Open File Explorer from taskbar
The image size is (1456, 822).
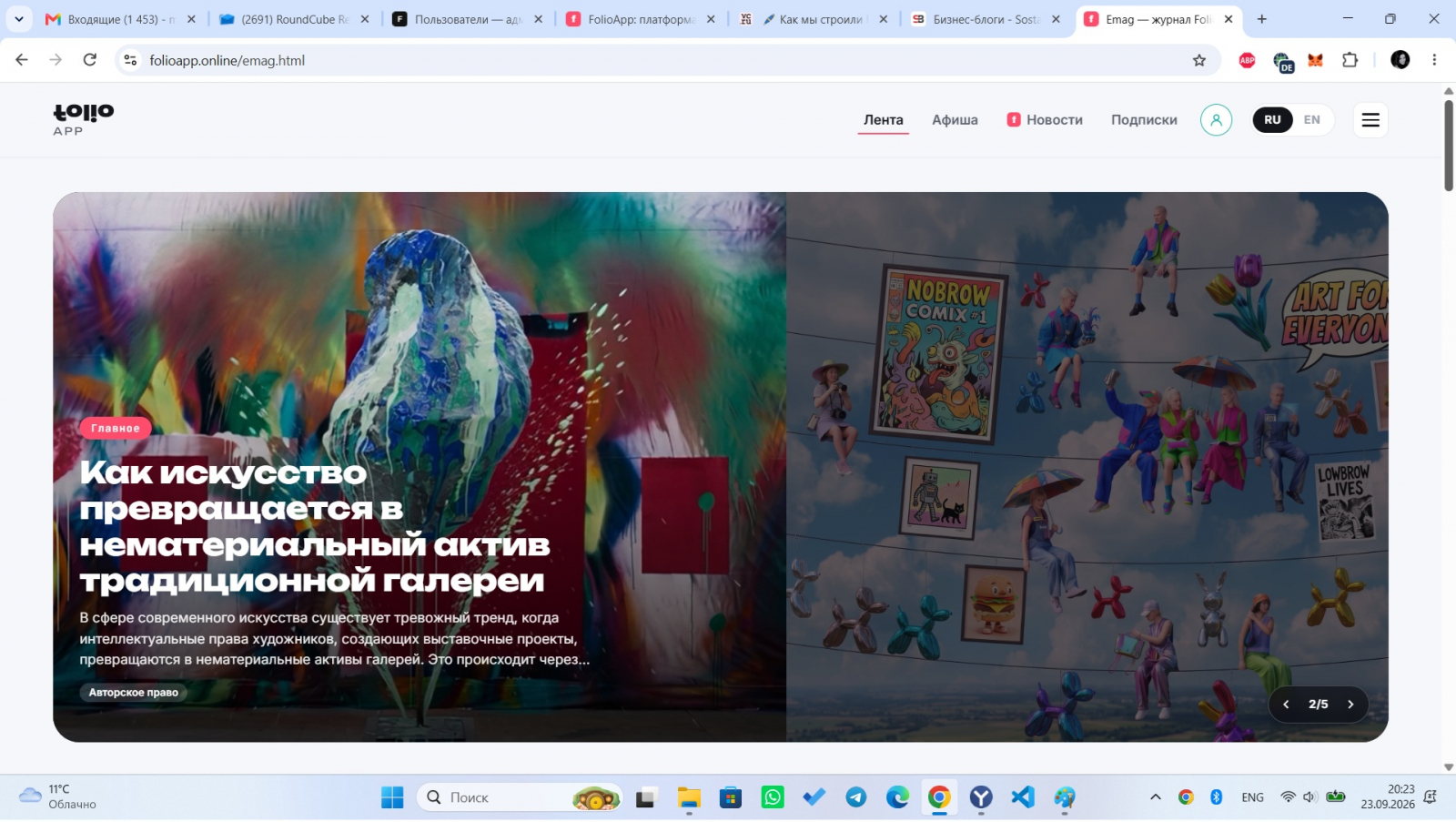pos(689,798)
